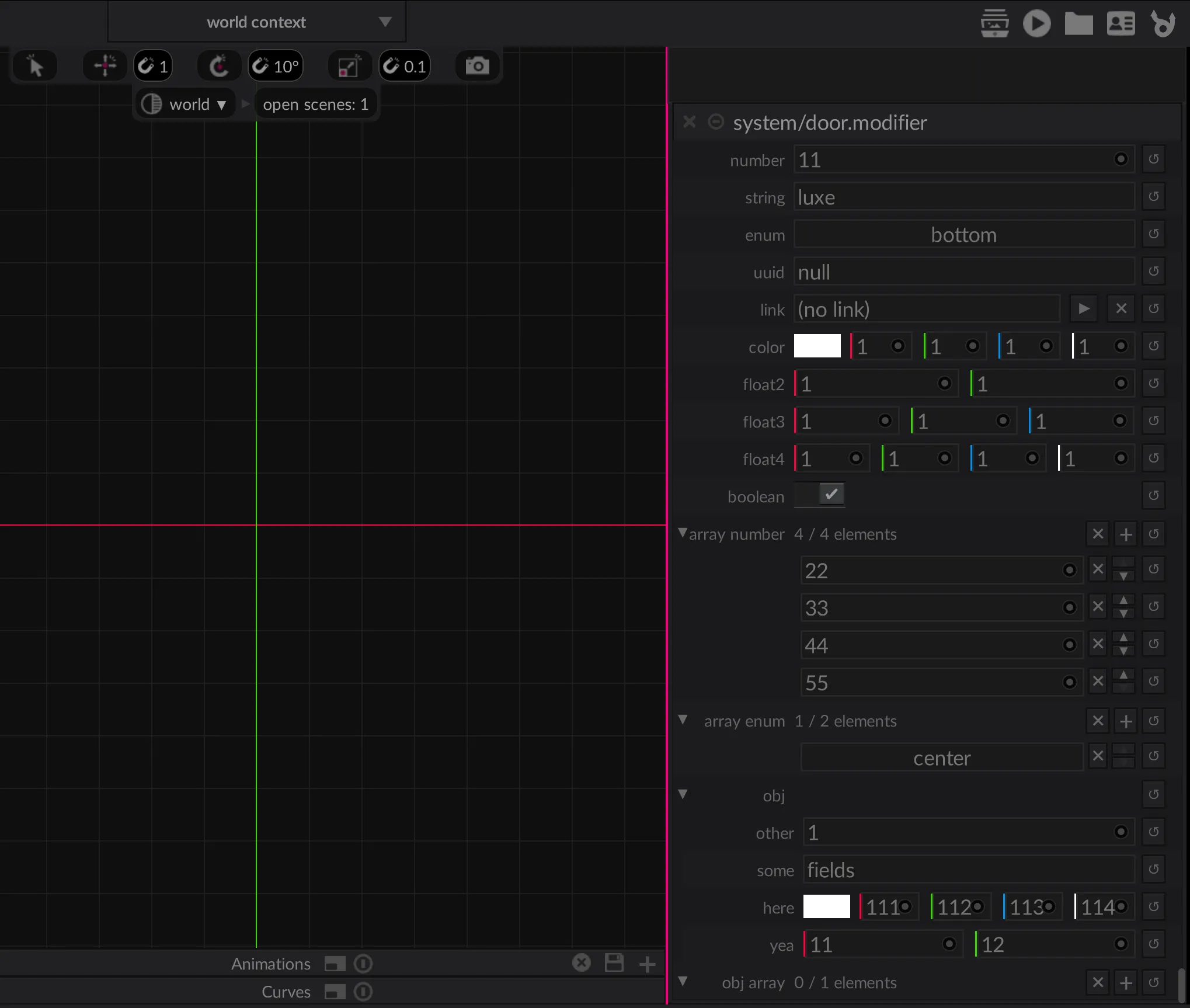Click the save icon in Animations bar
Screen dimensions: 1190x1008
pyautogui.click(x=614, y=963)
